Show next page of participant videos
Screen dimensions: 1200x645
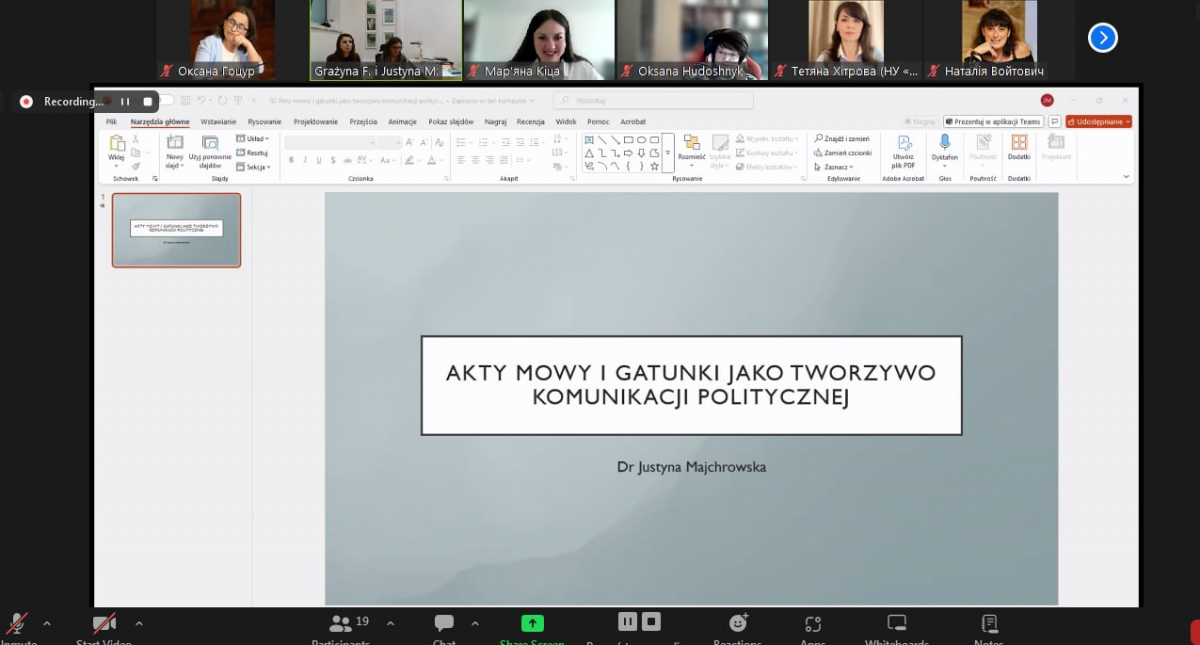pos(1102,38)
